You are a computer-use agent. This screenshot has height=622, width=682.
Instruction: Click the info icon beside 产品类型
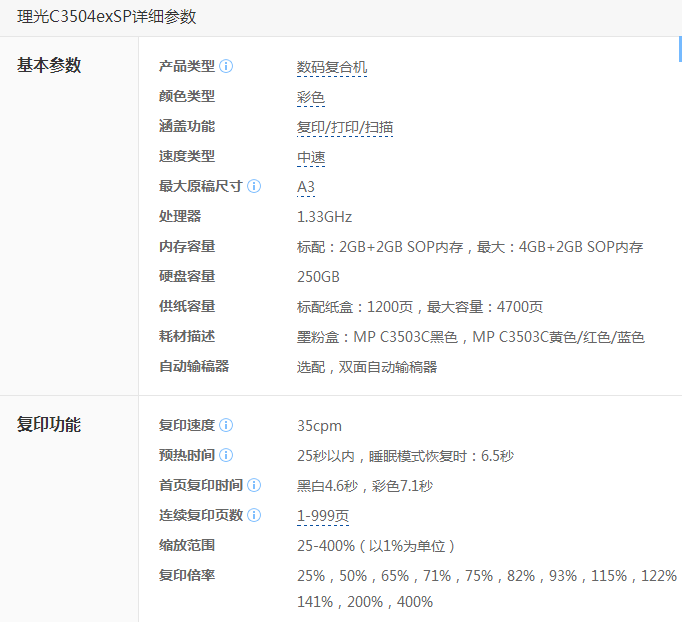click(226, 66)
